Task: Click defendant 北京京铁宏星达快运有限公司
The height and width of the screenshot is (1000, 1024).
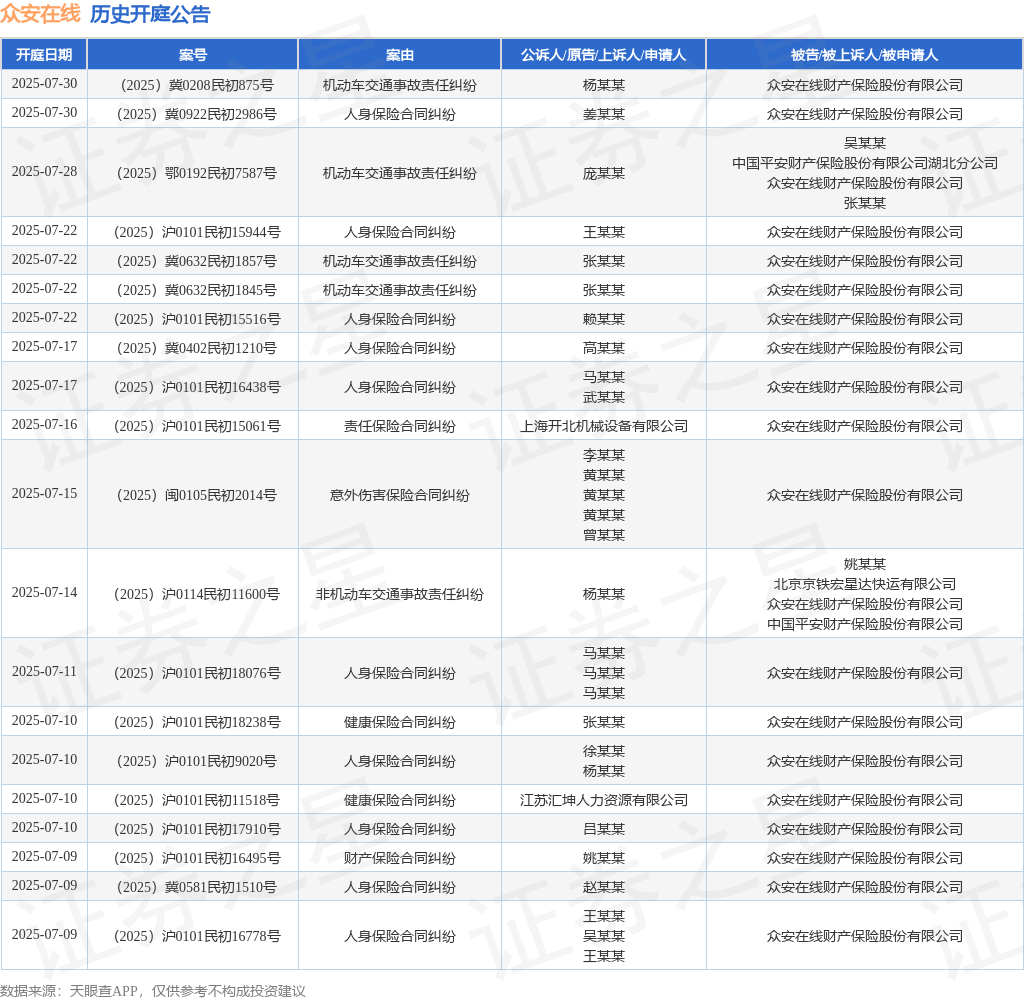Action: 865,585
